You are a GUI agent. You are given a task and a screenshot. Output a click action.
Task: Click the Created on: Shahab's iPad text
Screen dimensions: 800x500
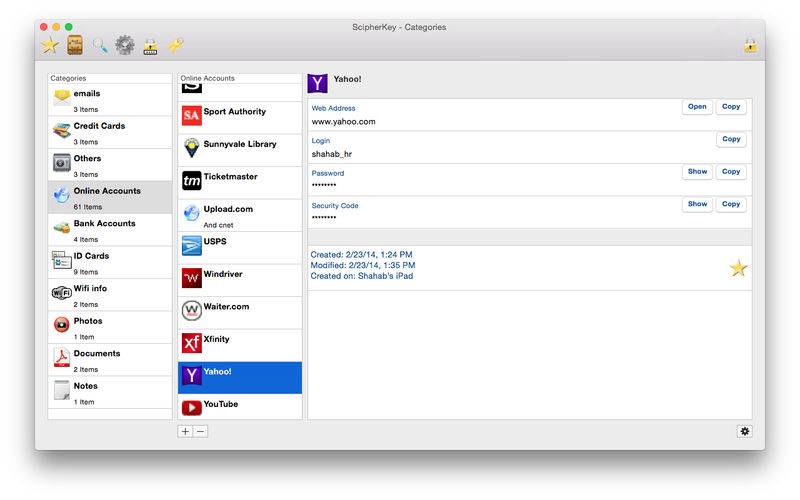[362, 276]
